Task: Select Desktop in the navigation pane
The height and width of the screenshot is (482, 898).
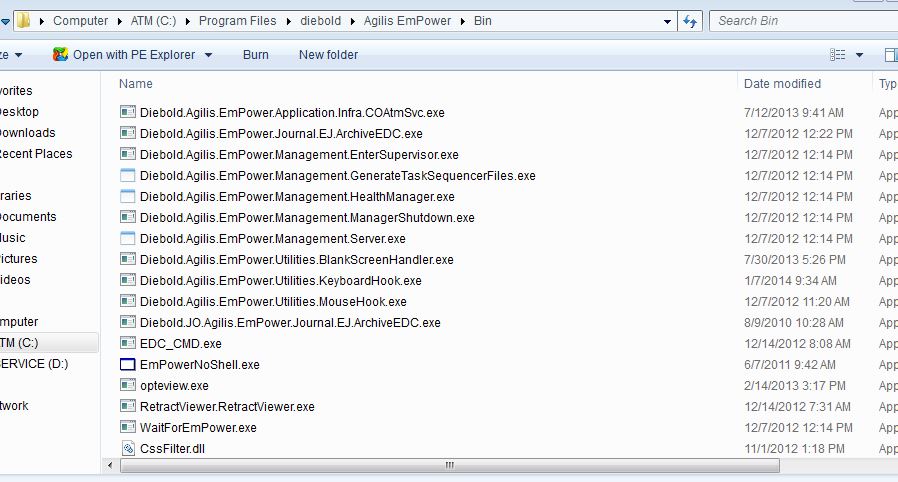Action: 19,112
